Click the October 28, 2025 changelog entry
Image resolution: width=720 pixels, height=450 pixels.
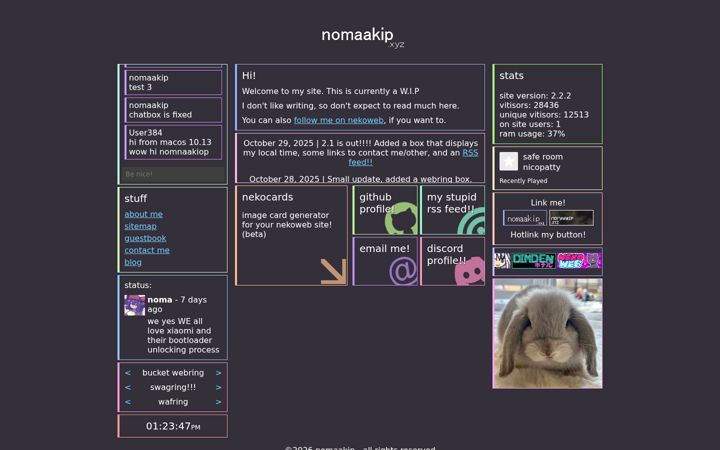point(360,179)
